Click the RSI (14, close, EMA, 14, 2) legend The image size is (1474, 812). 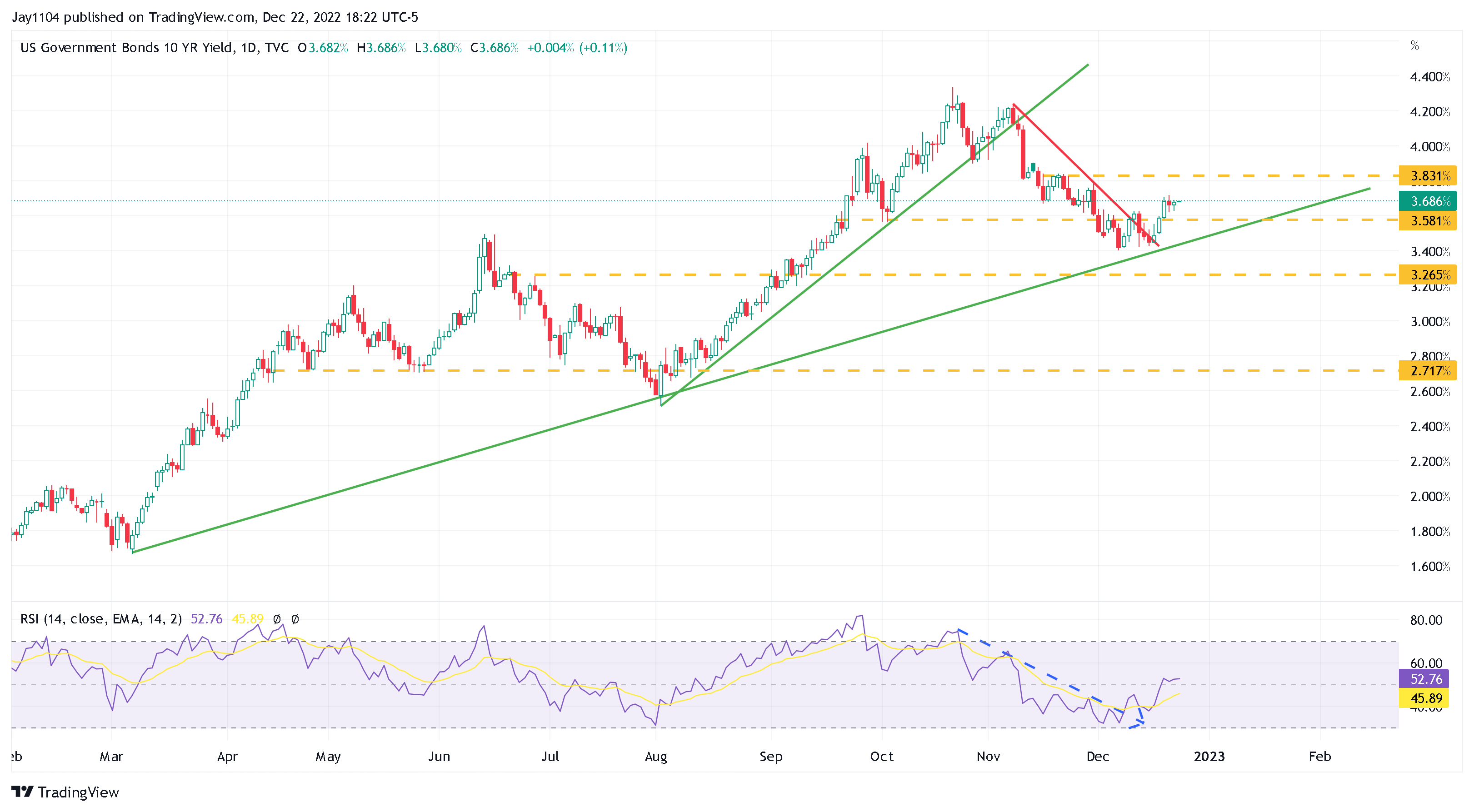[x=101, y=618]
